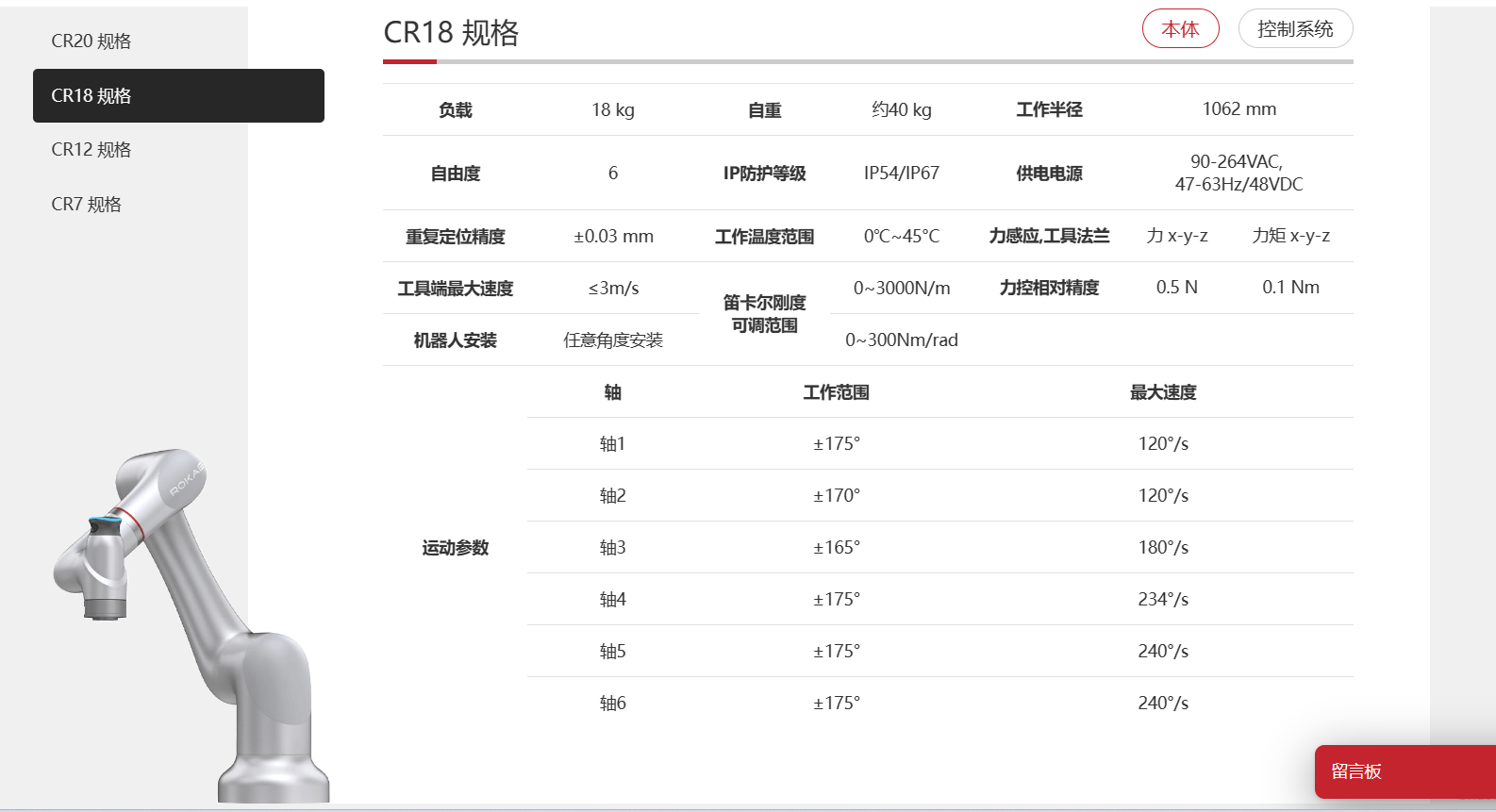Select the ≤3m/s value
The image size is (1496, 812).
613,289
